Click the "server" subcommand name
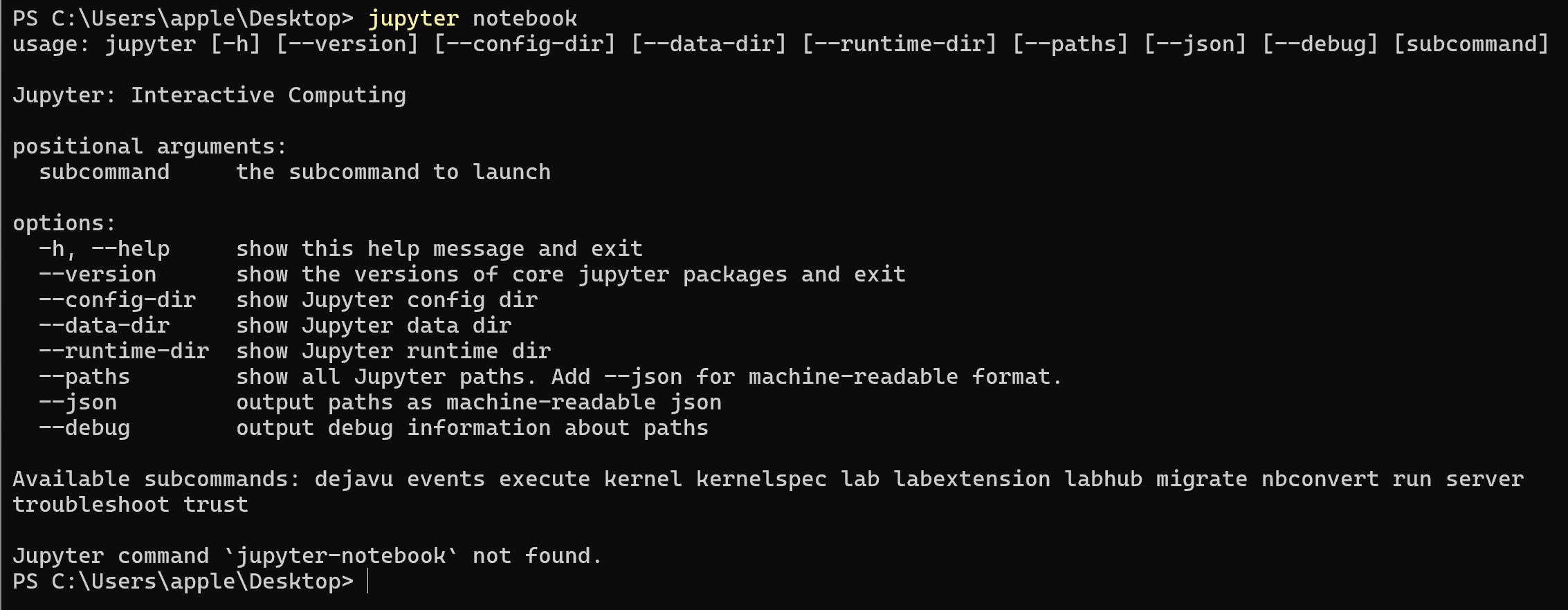Screen dimensions: 1568x610 pos(1484,479)
